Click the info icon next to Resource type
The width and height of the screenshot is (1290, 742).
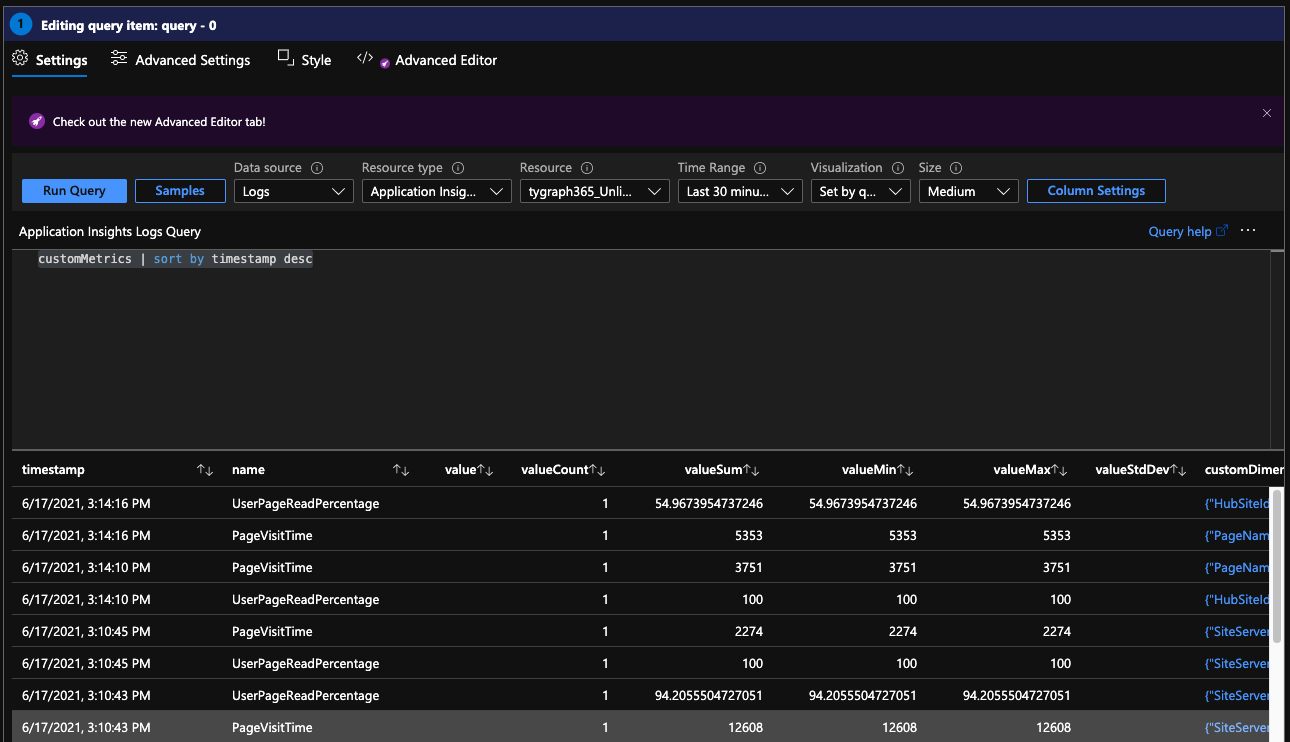[458, 168]
